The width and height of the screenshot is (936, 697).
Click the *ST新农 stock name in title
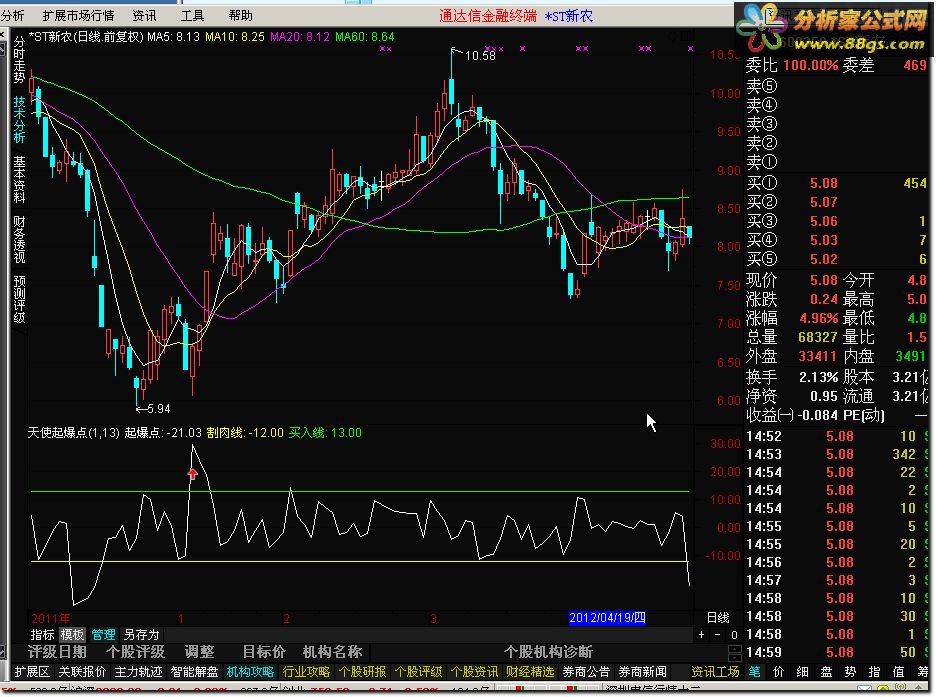(569, 16)
